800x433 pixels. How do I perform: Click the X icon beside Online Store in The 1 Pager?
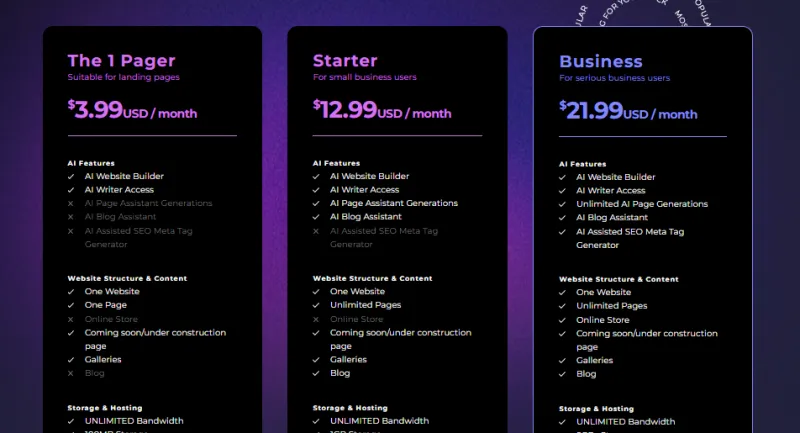(71, 319)
